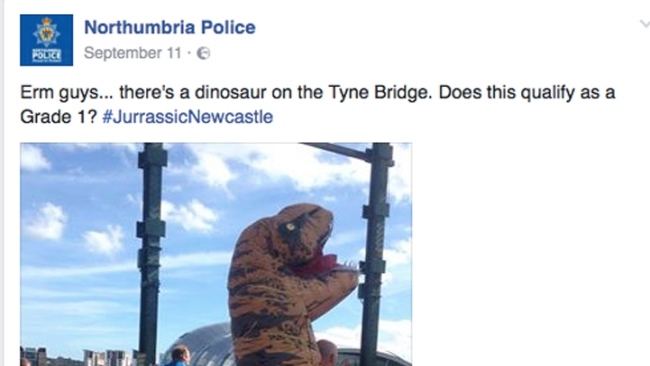The width and height of the screenshot is (650, 366).
Task: Click the left bridge pillar in photo
Action: (150, 253)
